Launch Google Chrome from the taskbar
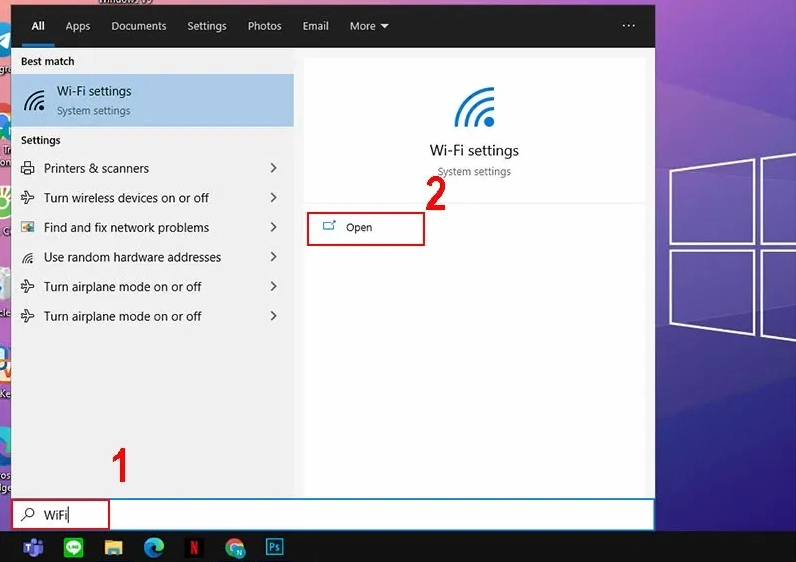This screenshot has width=796, height=562. [234, 547]
